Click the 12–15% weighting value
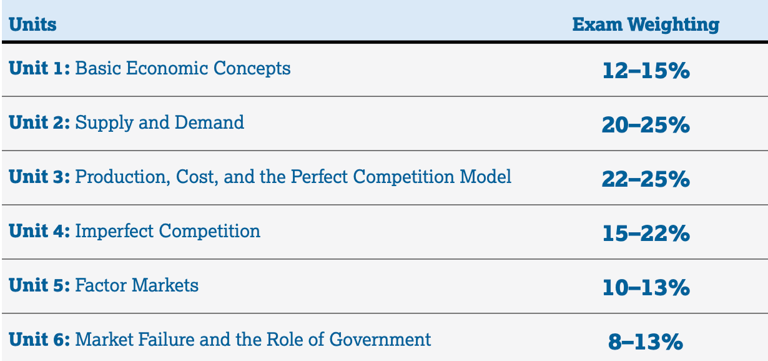The image size is (768, 361). [646, 72]
